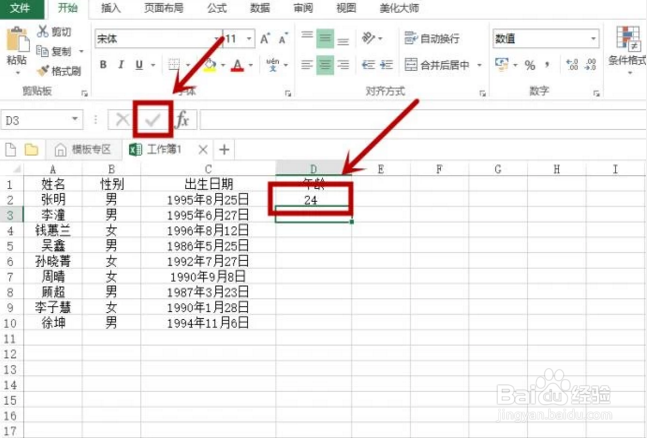Viewport: 648px width, 438px height.
Task: Apply comma style format
Action: click(548, 65)
